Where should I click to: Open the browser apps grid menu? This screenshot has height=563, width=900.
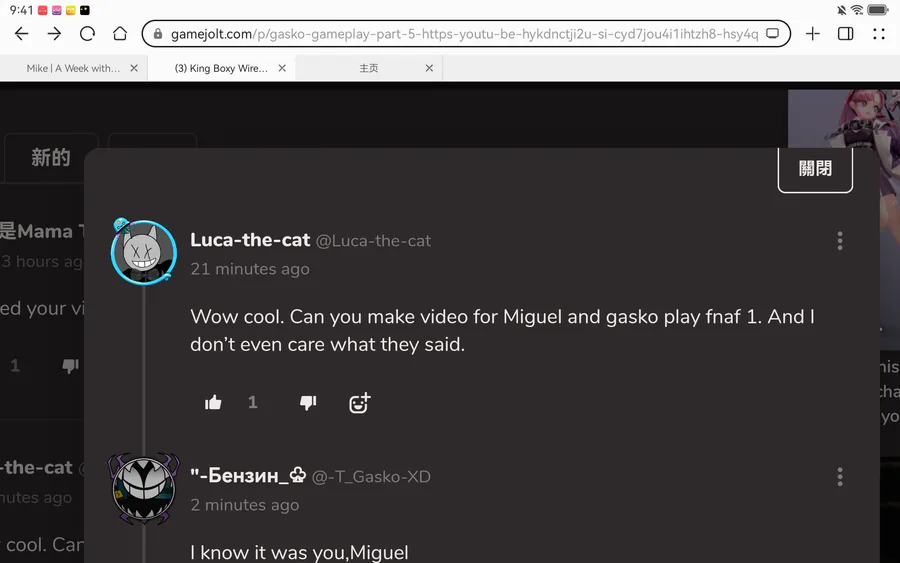click(x=878, y=34)
